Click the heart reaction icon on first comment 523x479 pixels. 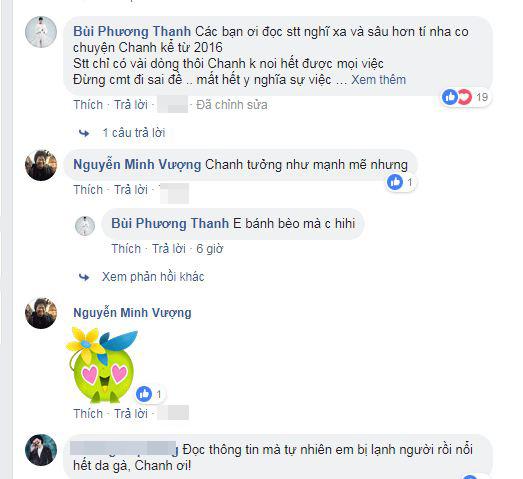464,97
